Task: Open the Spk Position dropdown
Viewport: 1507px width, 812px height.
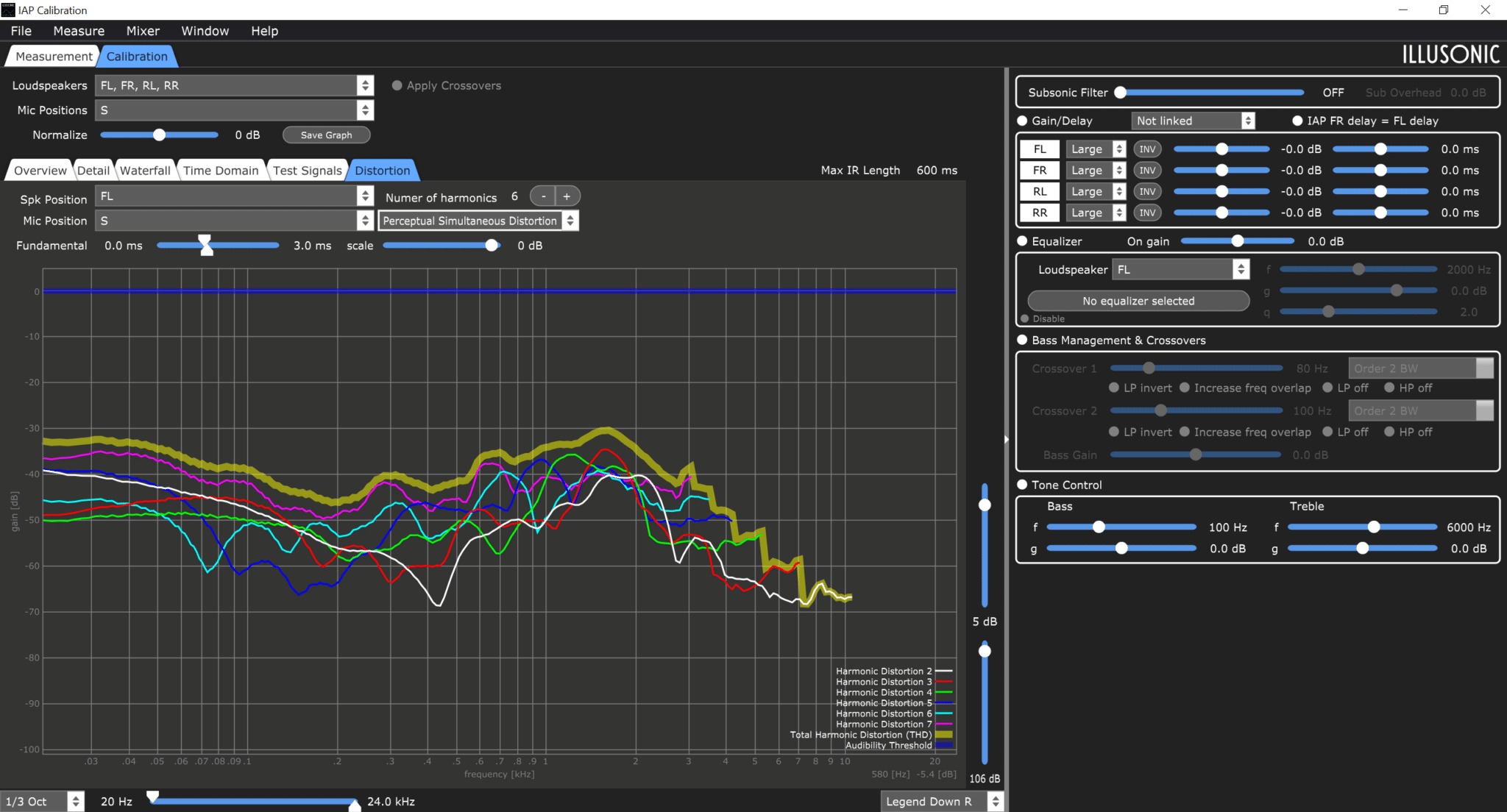Action: click(x=234, y=196)
